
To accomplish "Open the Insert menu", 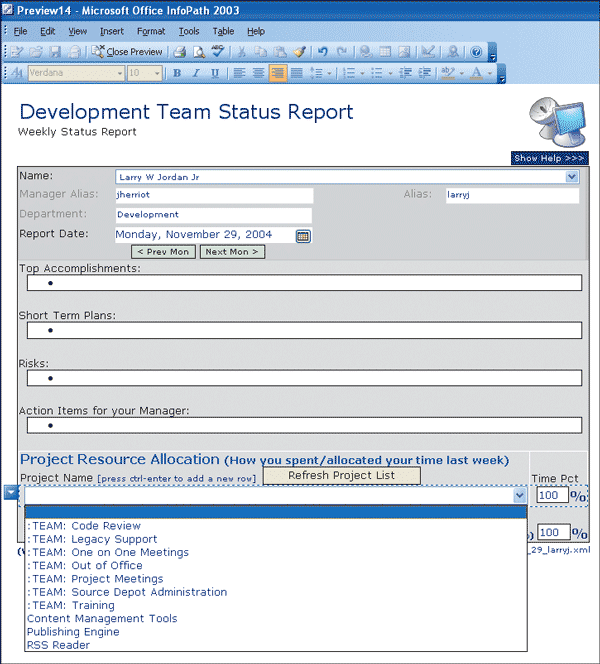I will click(x=112, y=31).
